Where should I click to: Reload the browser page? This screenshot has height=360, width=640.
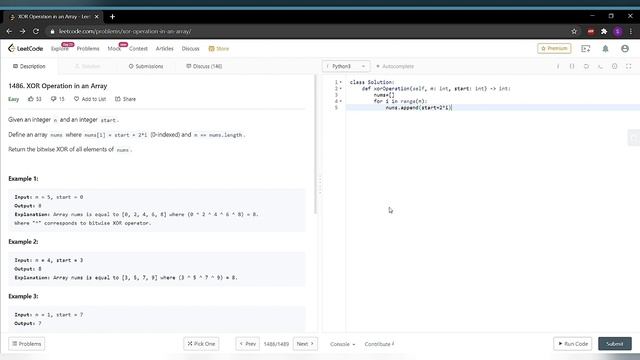[x=36, y=31]
